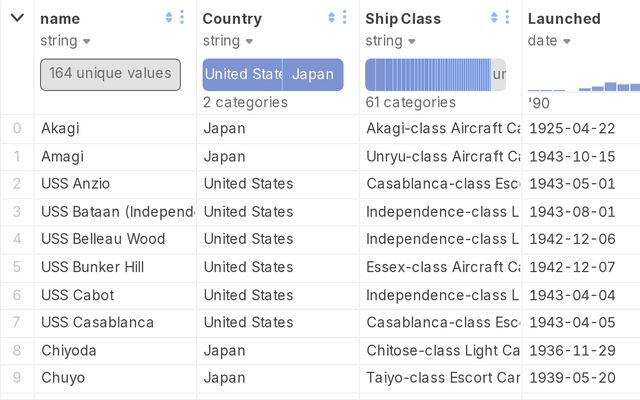The width and height of the screenshot is (640, 400).
Task: Change the name column string type
Action: point(66,41)
